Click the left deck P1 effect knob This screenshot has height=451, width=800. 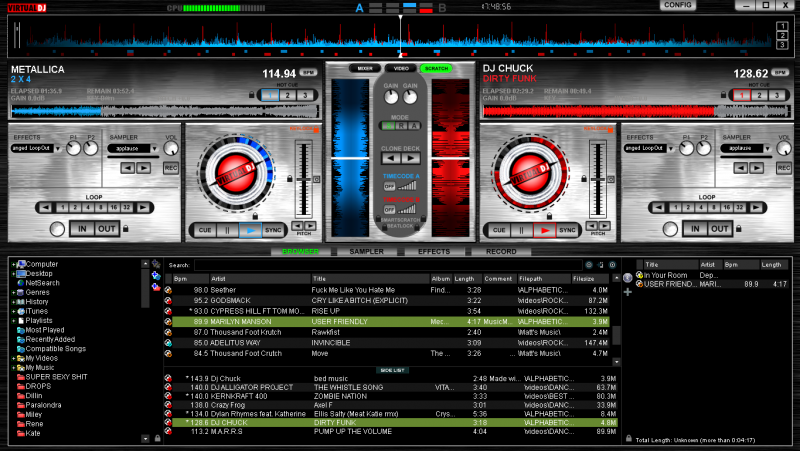click(73, 148)
